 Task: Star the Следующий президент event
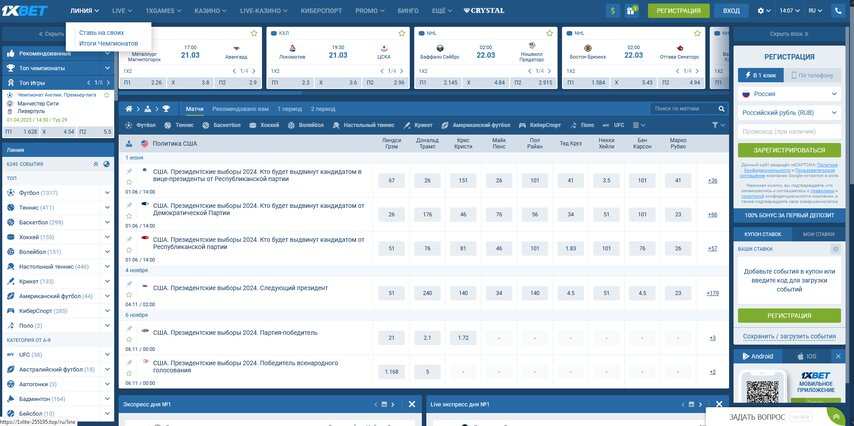point(129,295)
